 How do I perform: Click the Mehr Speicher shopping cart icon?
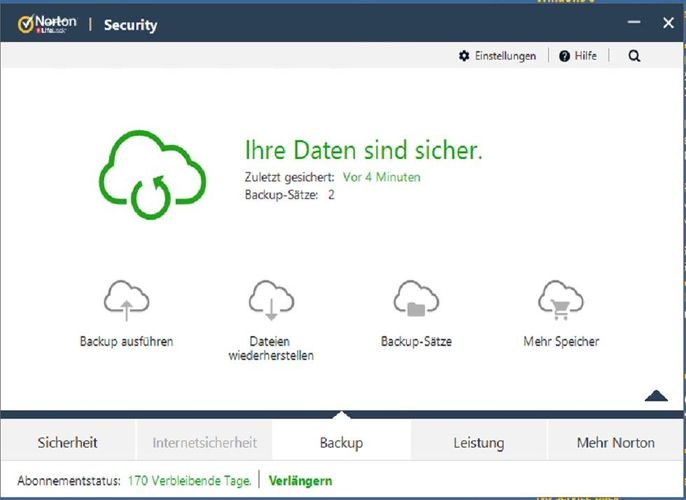coord(560,299)
